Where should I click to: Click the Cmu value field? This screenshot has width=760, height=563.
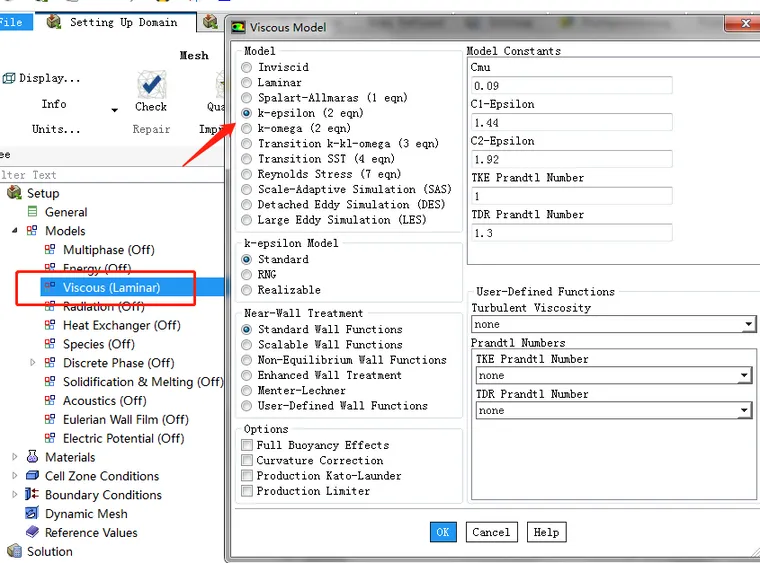571,85
